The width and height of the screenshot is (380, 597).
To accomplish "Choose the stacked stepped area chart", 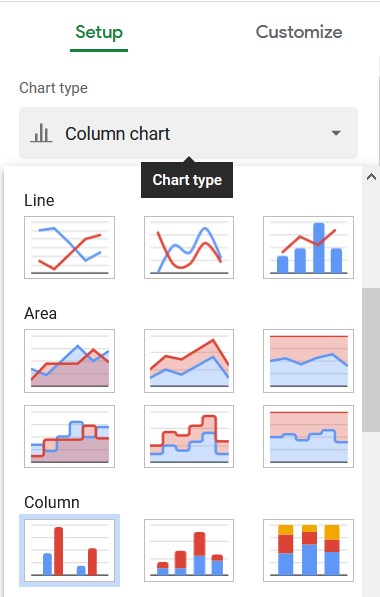I will pos(189,436).
